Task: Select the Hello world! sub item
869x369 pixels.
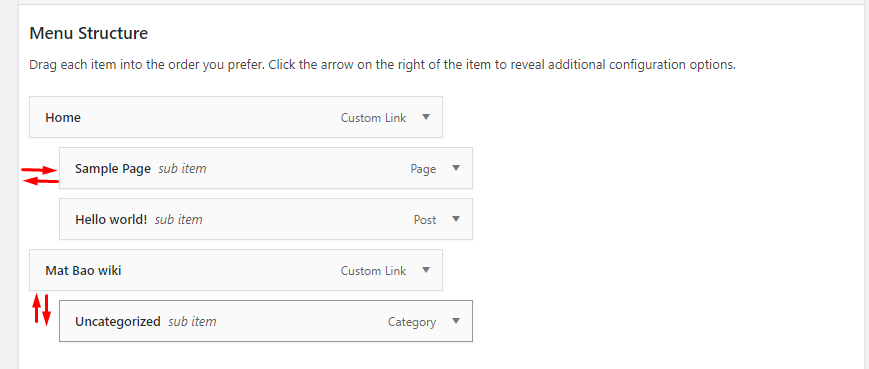Action: (265, 219)
